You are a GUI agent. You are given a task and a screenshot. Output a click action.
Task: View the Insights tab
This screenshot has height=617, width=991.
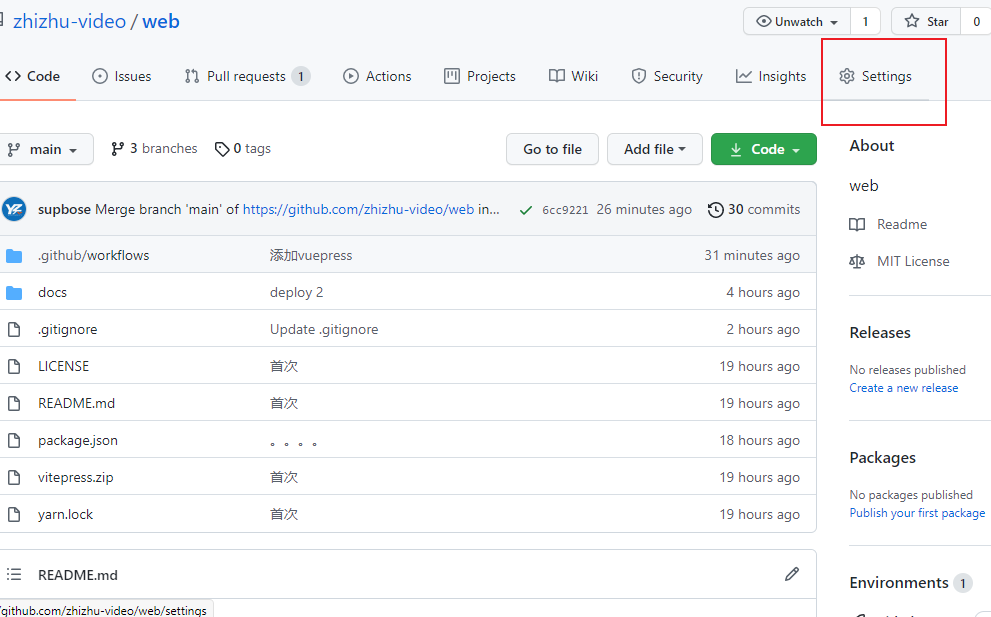[771, 76]
